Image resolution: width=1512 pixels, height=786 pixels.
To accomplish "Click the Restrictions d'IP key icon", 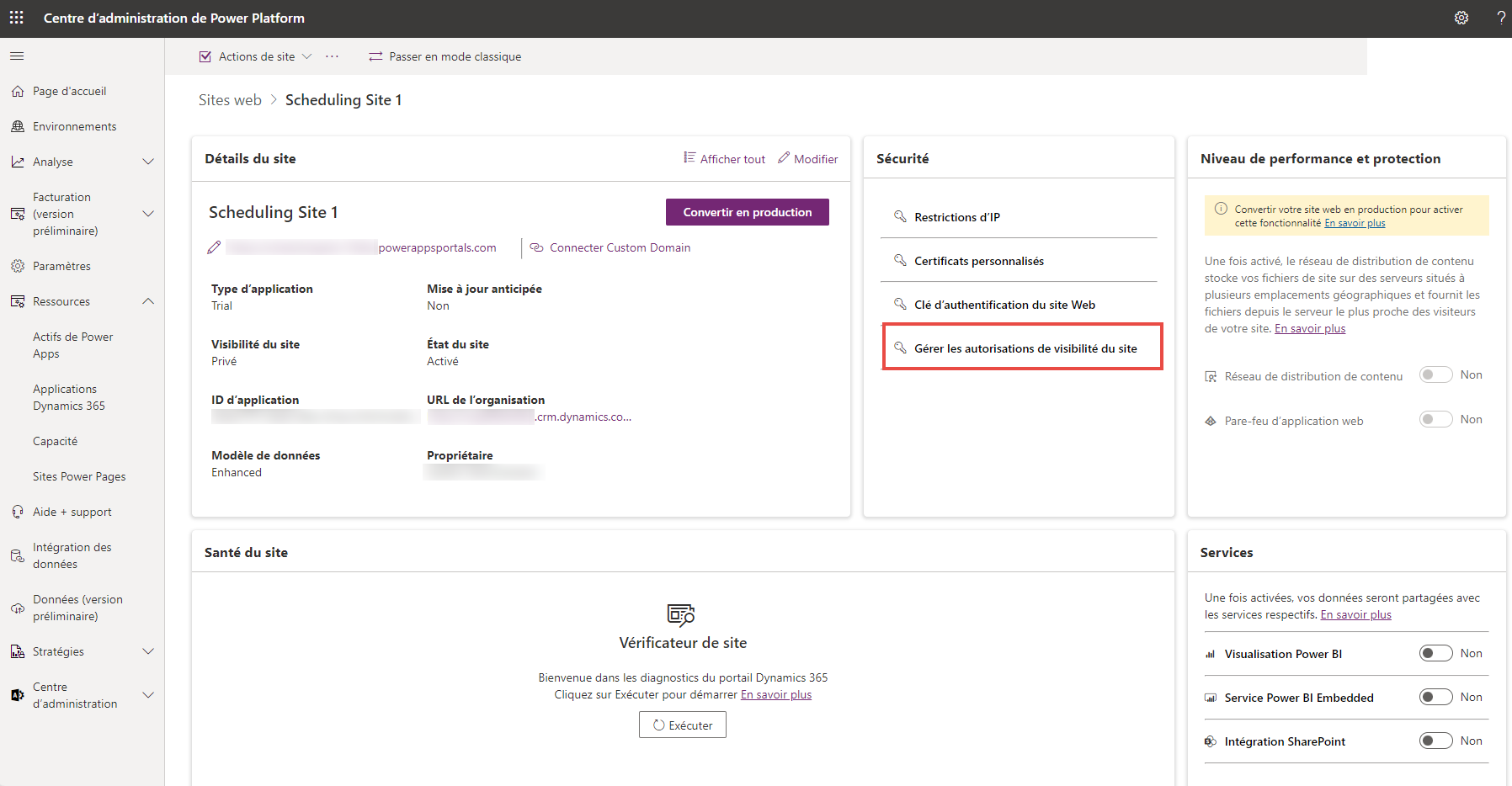I will (900, 216).
